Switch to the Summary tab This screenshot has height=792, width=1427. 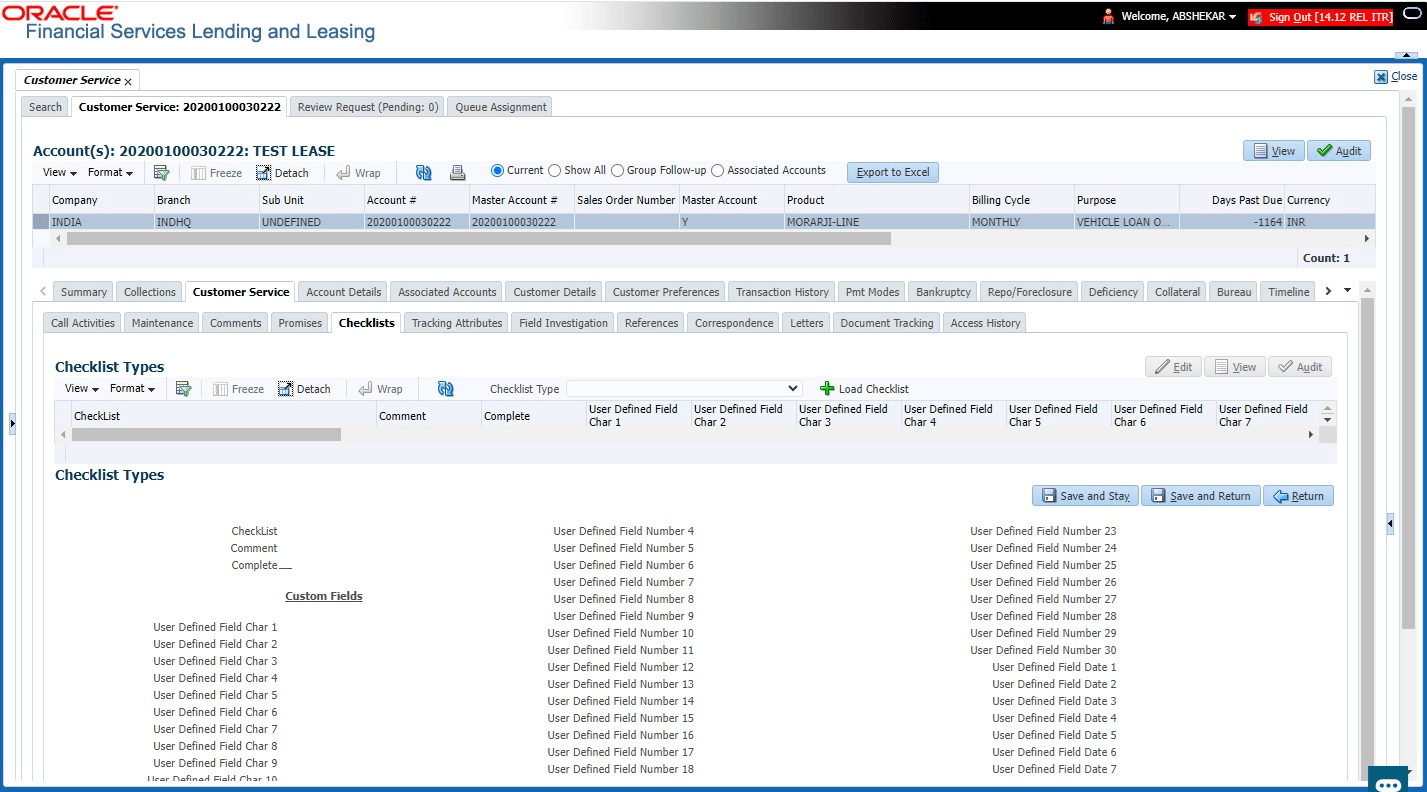point(84,292)
